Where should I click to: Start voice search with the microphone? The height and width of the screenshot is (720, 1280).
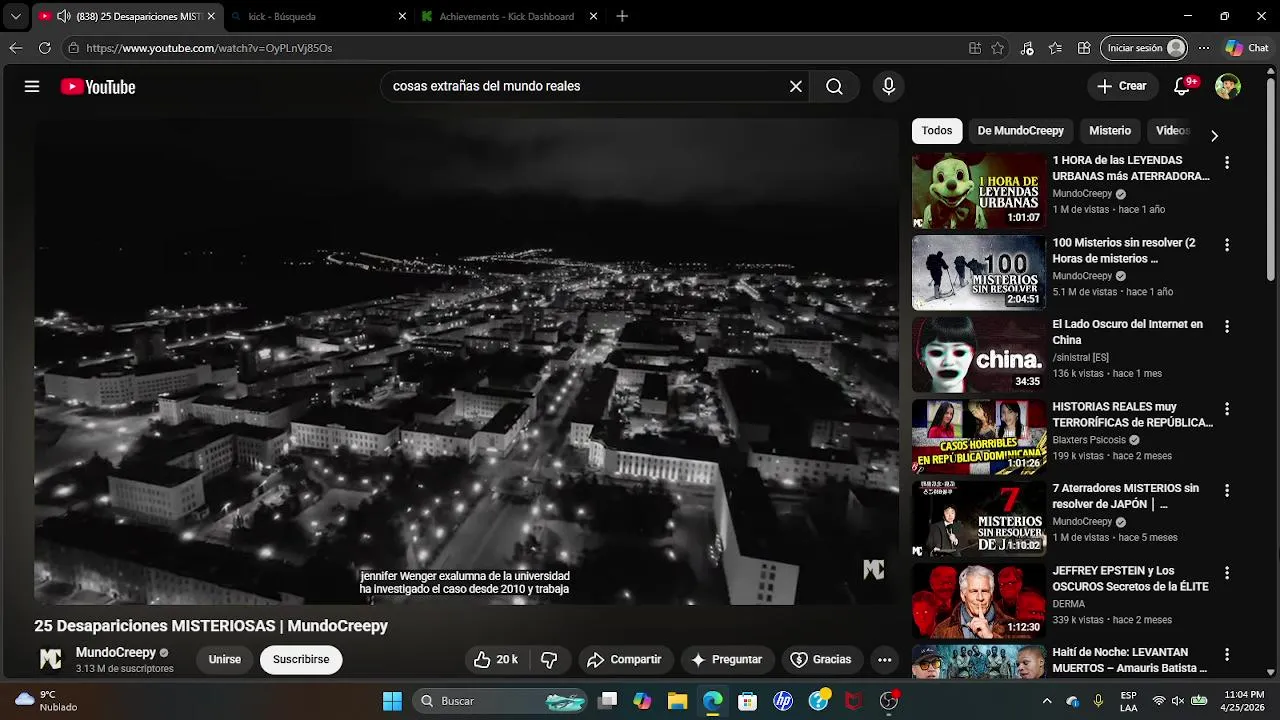tap(888, 86)
